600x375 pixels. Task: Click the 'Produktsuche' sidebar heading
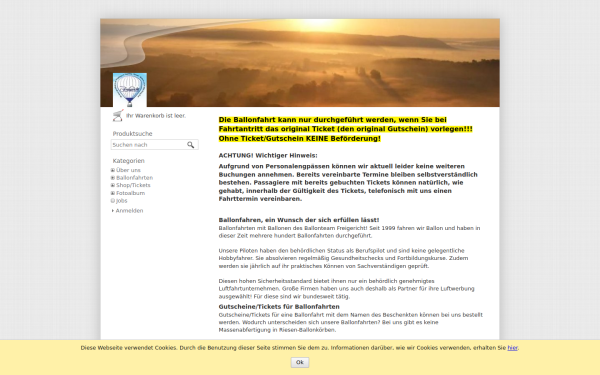(x=132, y=134)
